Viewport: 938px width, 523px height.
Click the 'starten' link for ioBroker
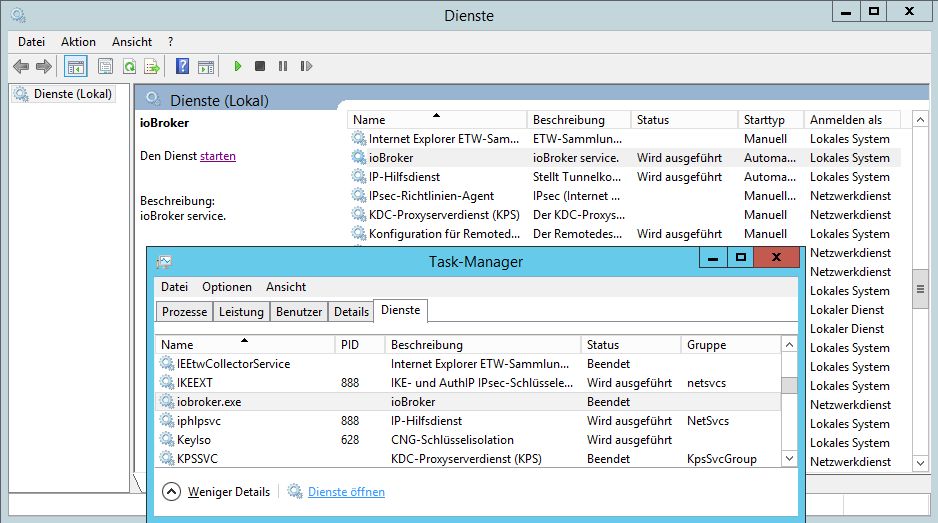218,156
